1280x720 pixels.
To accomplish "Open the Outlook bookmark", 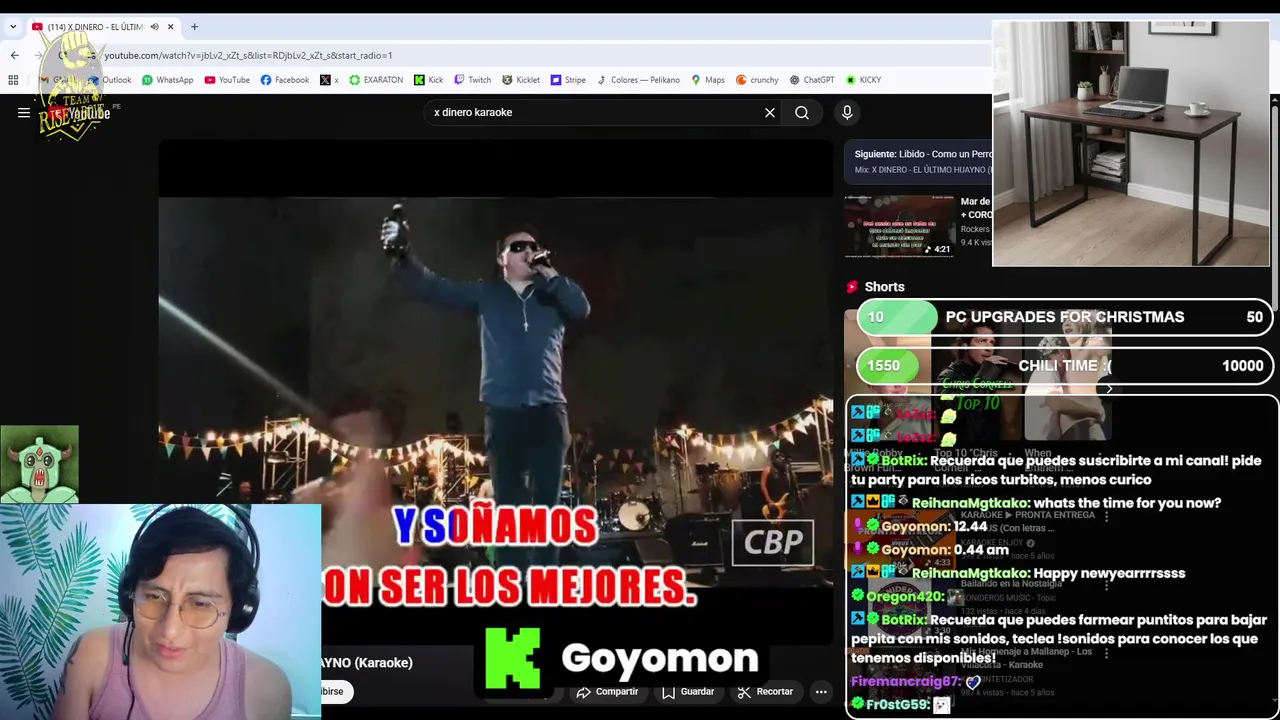I will (x=110, y=80).
